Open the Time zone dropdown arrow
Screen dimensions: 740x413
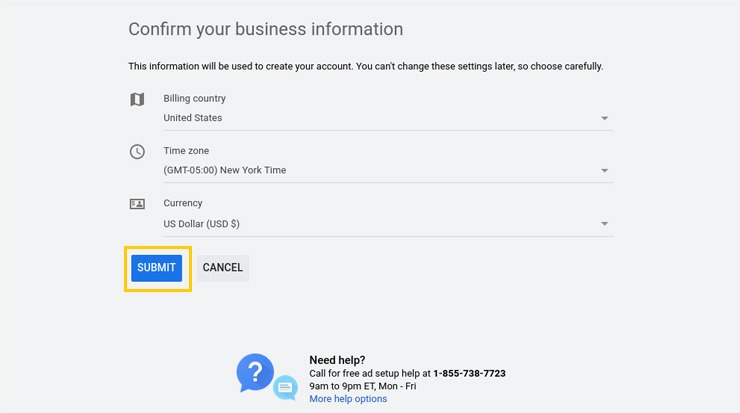tap(605, 171)
